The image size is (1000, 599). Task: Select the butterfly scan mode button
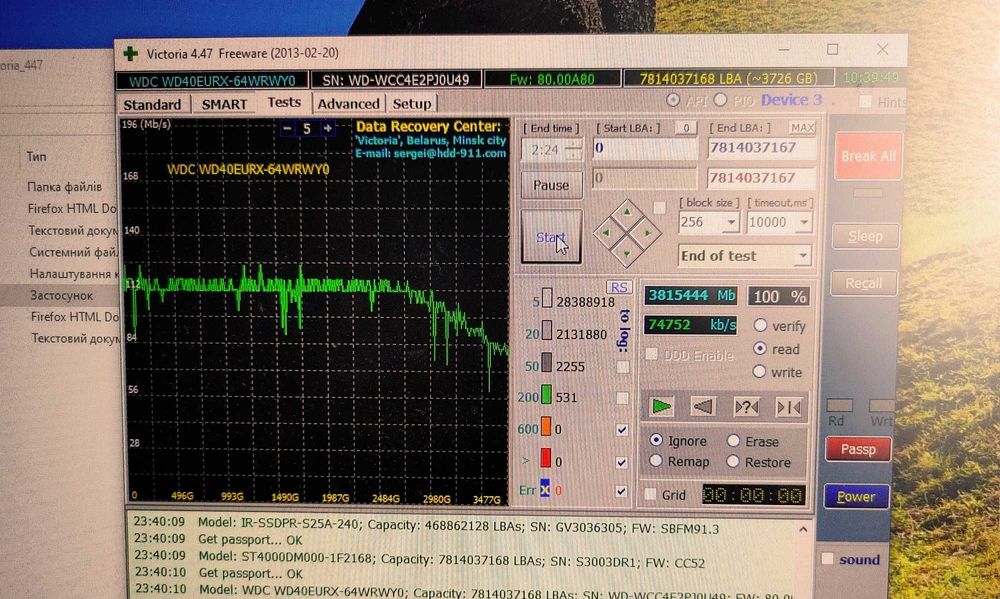[788, 407]
